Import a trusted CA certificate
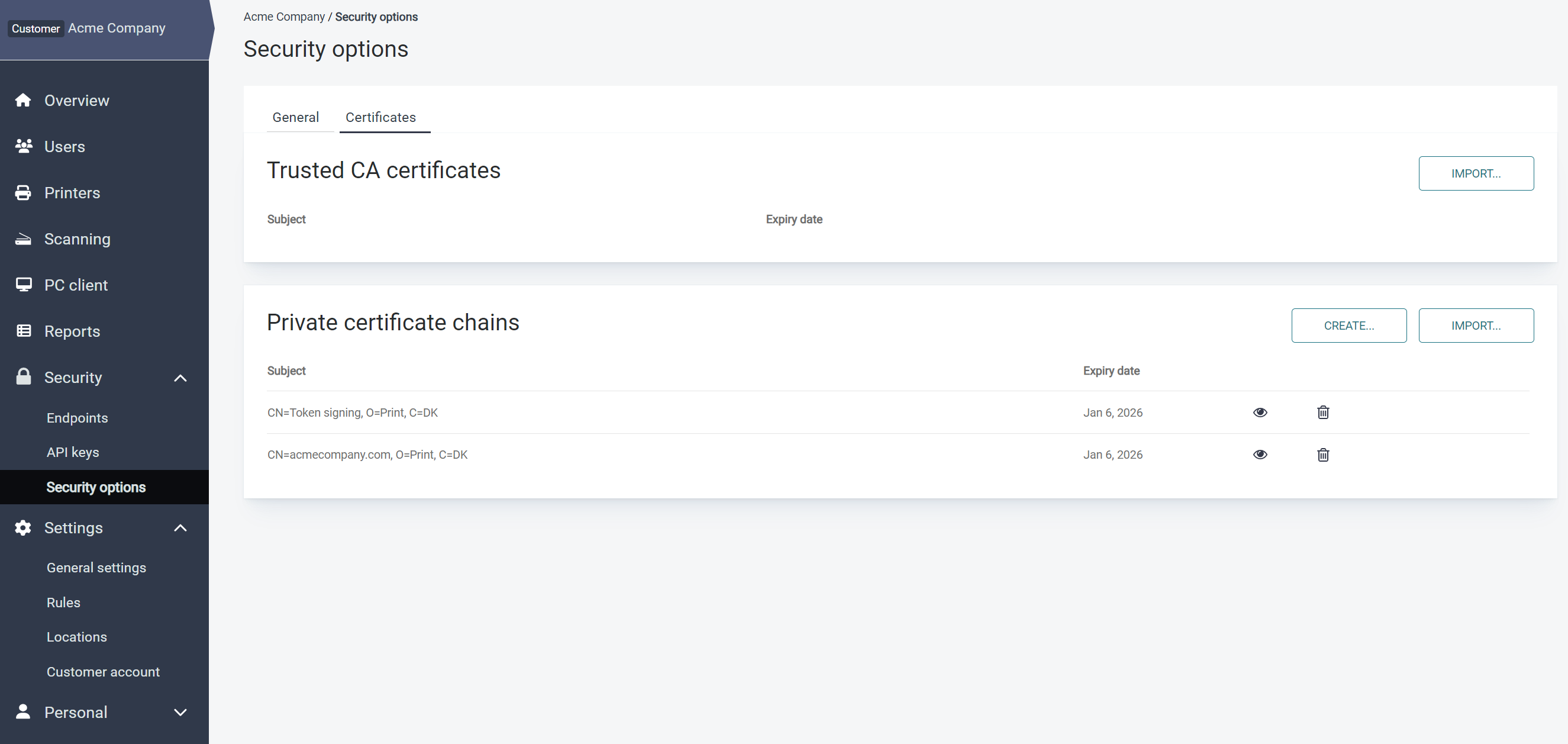1568x744 pixels. pyautogui.click(x=1476, y=173)
